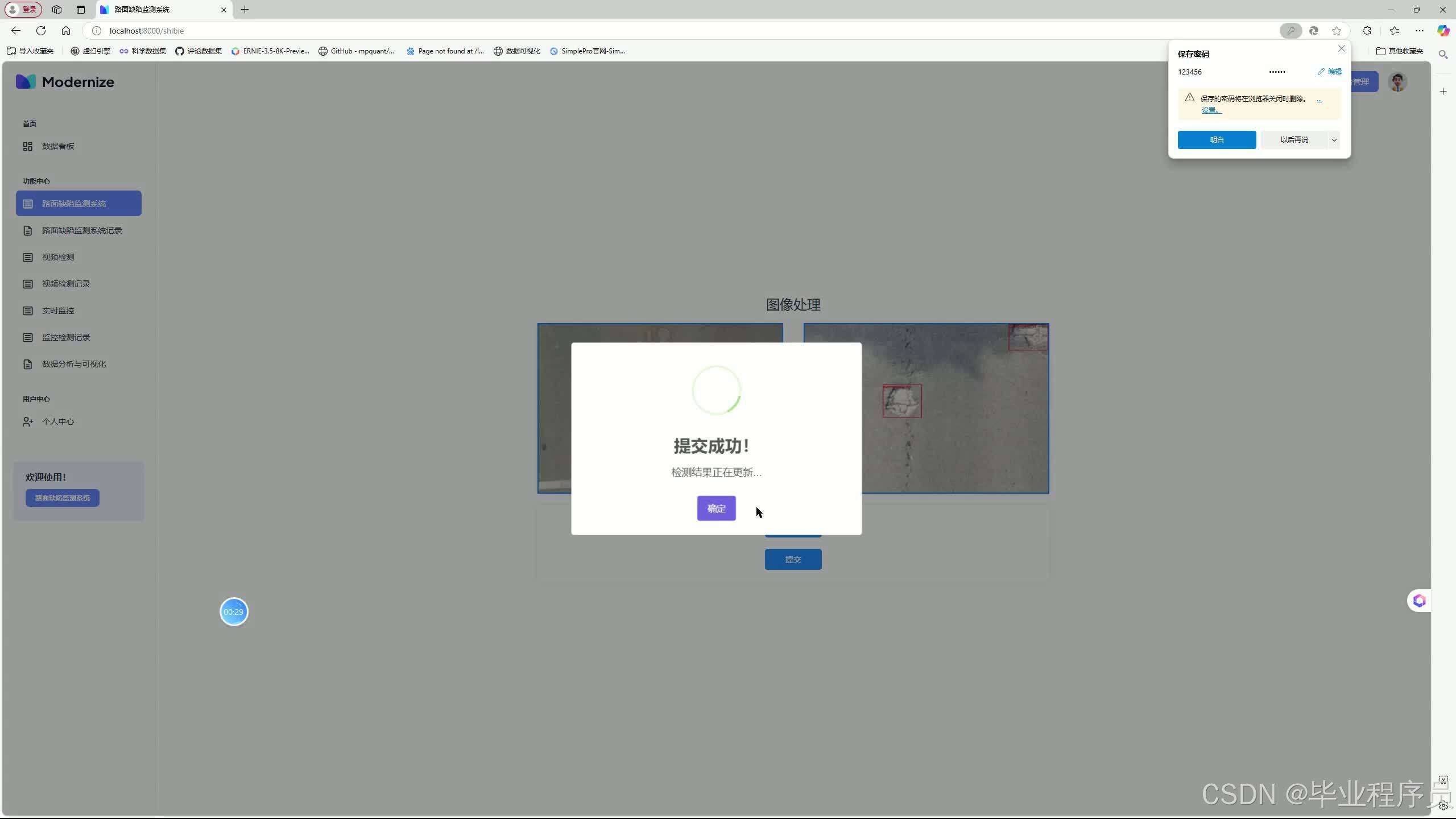
Task: Click the favorites star in address bar
Action: (x=1336, y=31)
